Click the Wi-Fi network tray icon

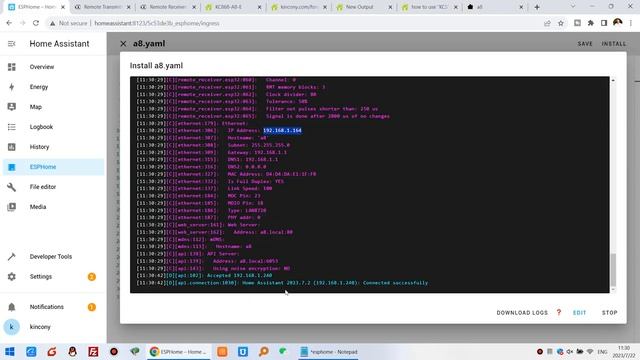(x=590, y=351)
